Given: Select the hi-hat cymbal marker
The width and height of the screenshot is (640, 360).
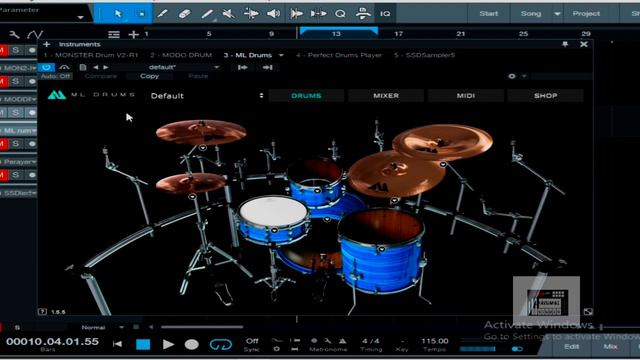Looking at the screenshot, I should pos(192,196).
